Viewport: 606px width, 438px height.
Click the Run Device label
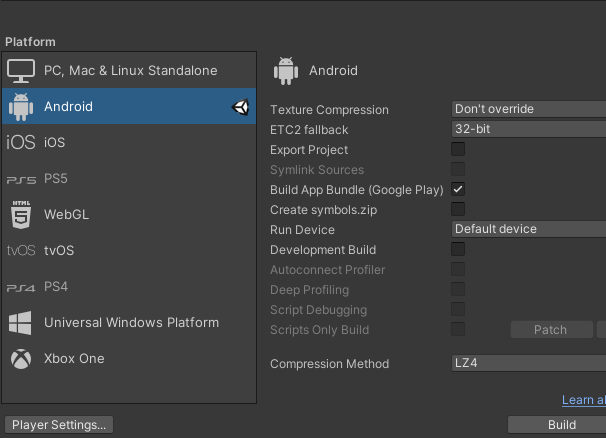click(302, 230)
